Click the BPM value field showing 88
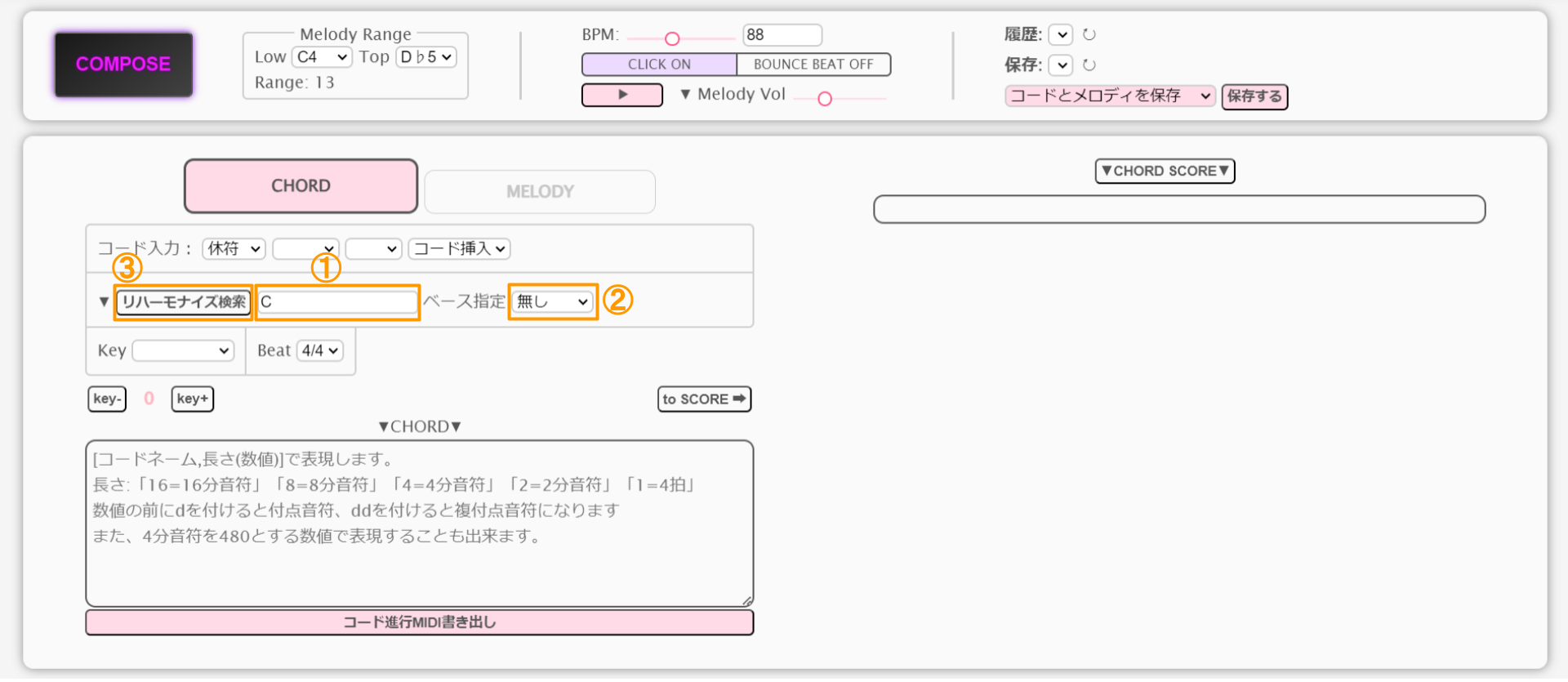Screen dimensions: 1568x682 (x=782, y=35)
